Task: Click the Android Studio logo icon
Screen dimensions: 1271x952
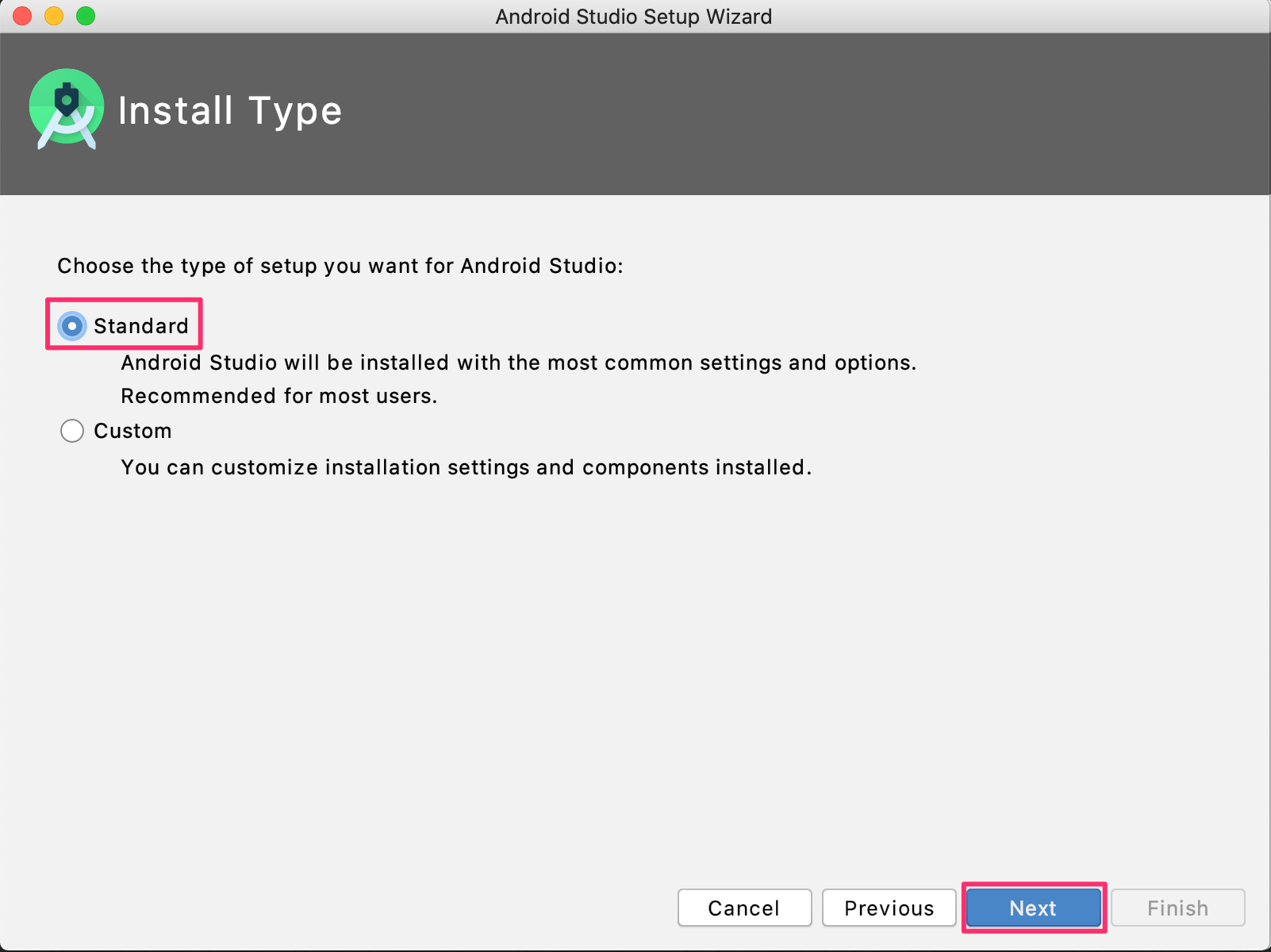Action: [67, 109]
